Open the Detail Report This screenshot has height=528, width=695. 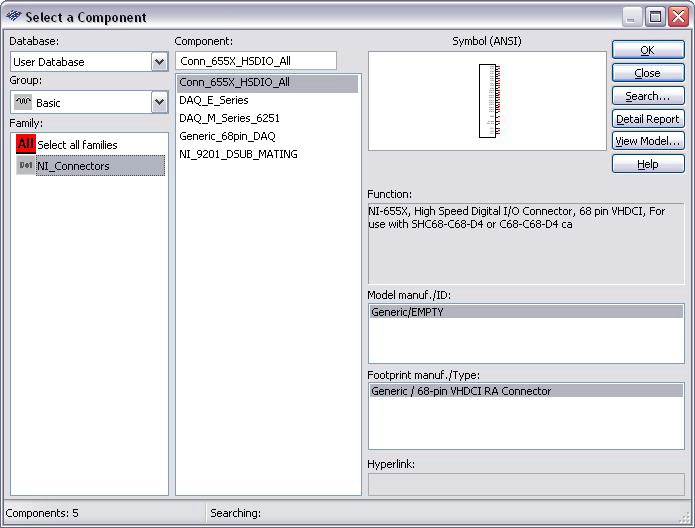[x=647, y=119]
